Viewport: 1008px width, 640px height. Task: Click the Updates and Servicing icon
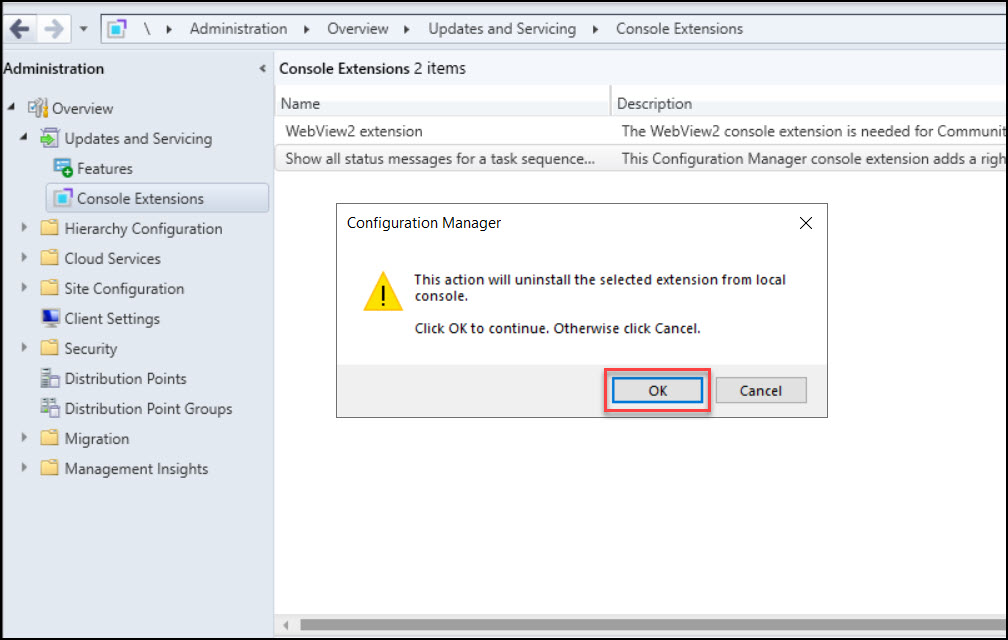50,138
